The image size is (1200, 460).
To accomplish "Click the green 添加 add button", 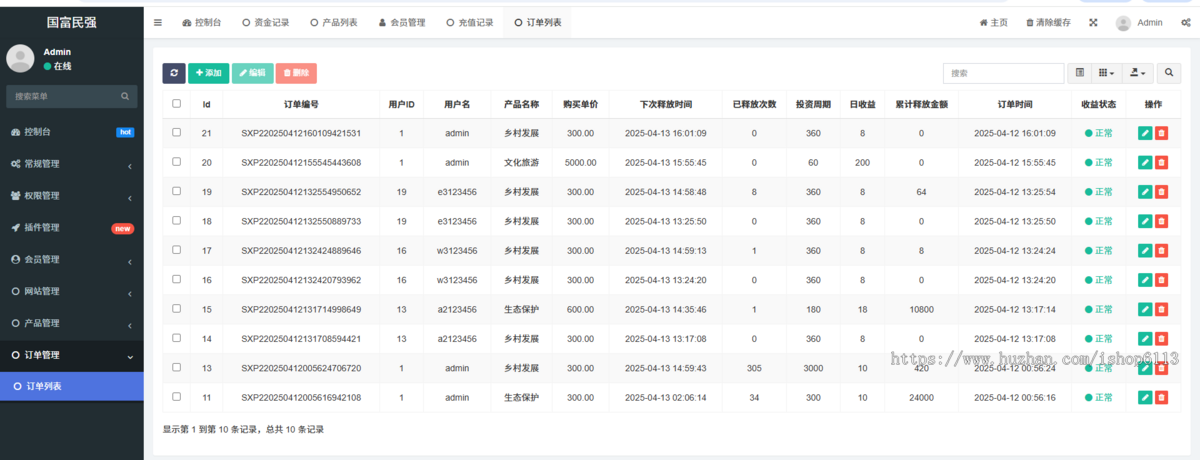I will click(x=208, y=73).
